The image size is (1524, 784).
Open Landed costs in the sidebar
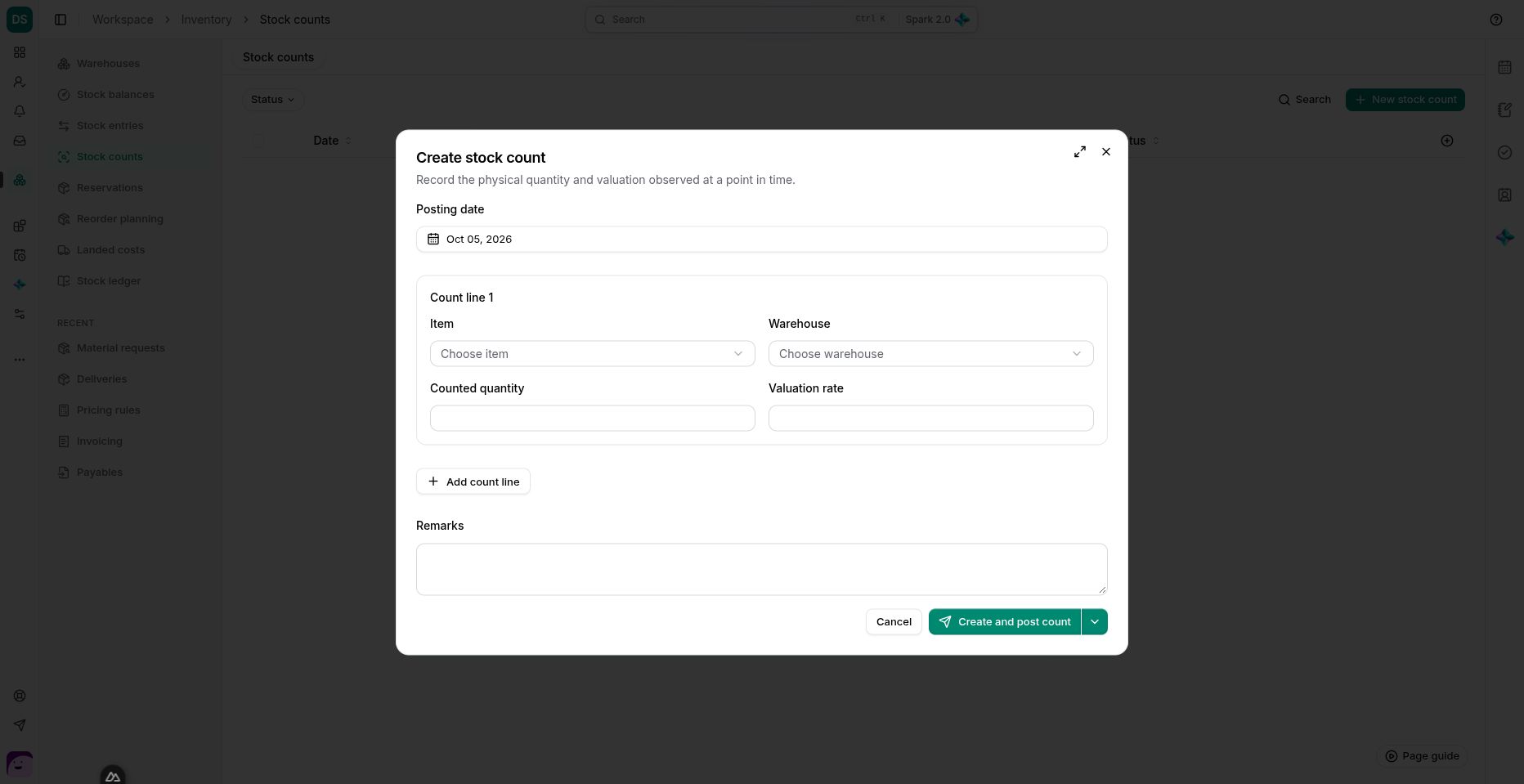coord(132,250)
